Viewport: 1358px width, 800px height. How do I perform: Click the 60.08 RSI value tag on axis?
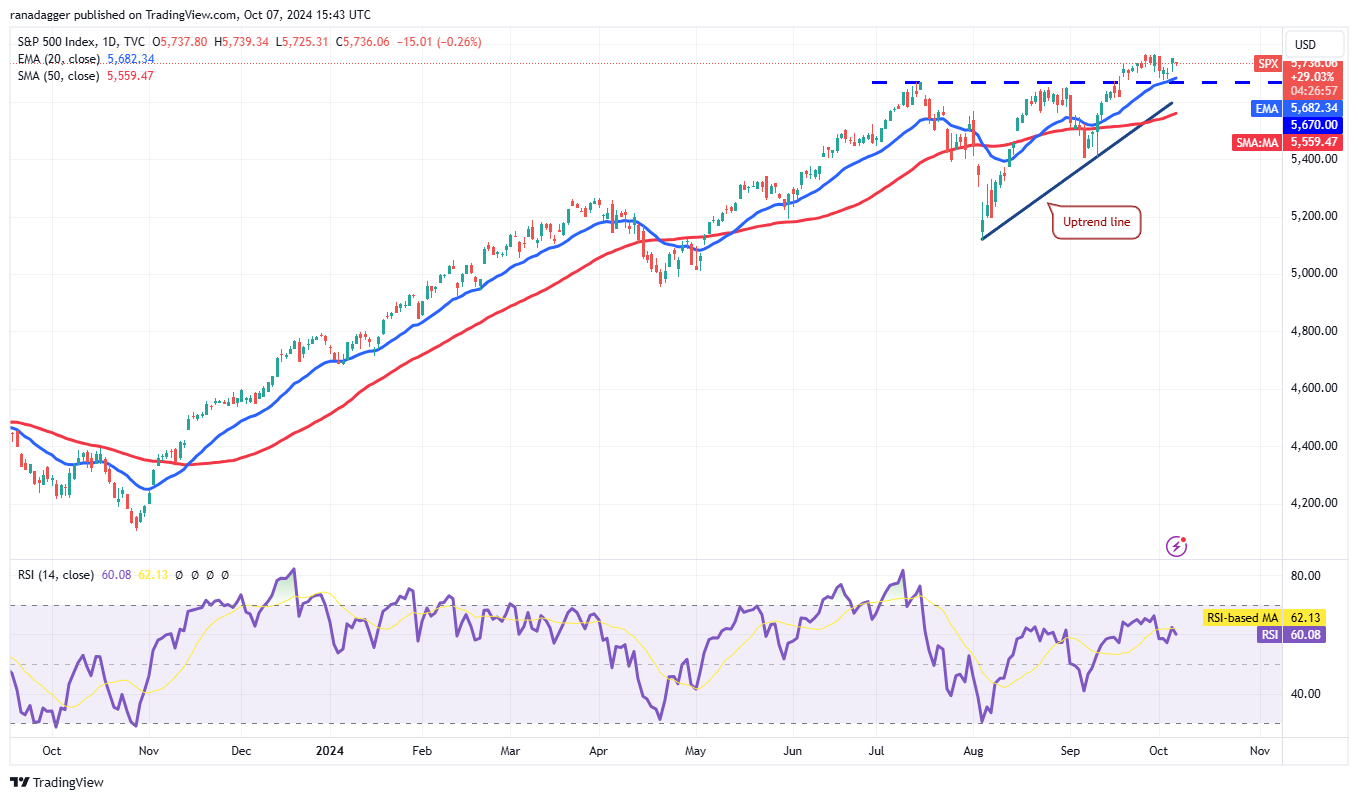click(x=1305, y=634)
